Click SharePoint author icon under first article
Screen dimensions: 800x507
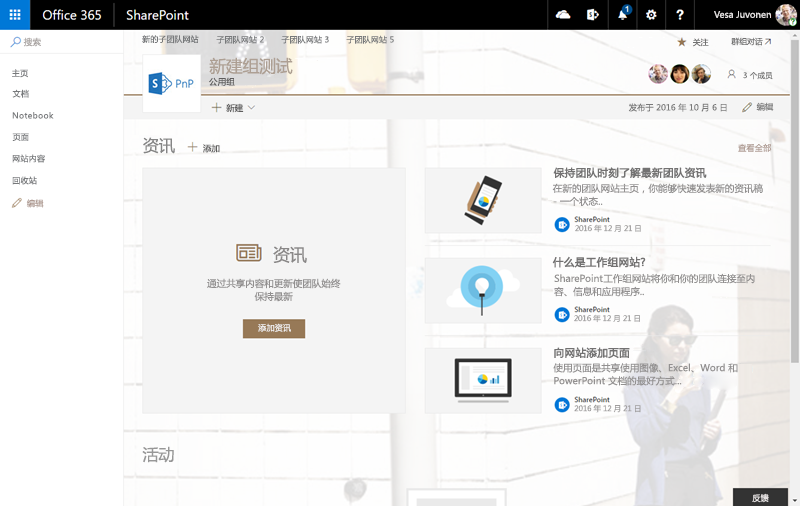click(562, 224)
